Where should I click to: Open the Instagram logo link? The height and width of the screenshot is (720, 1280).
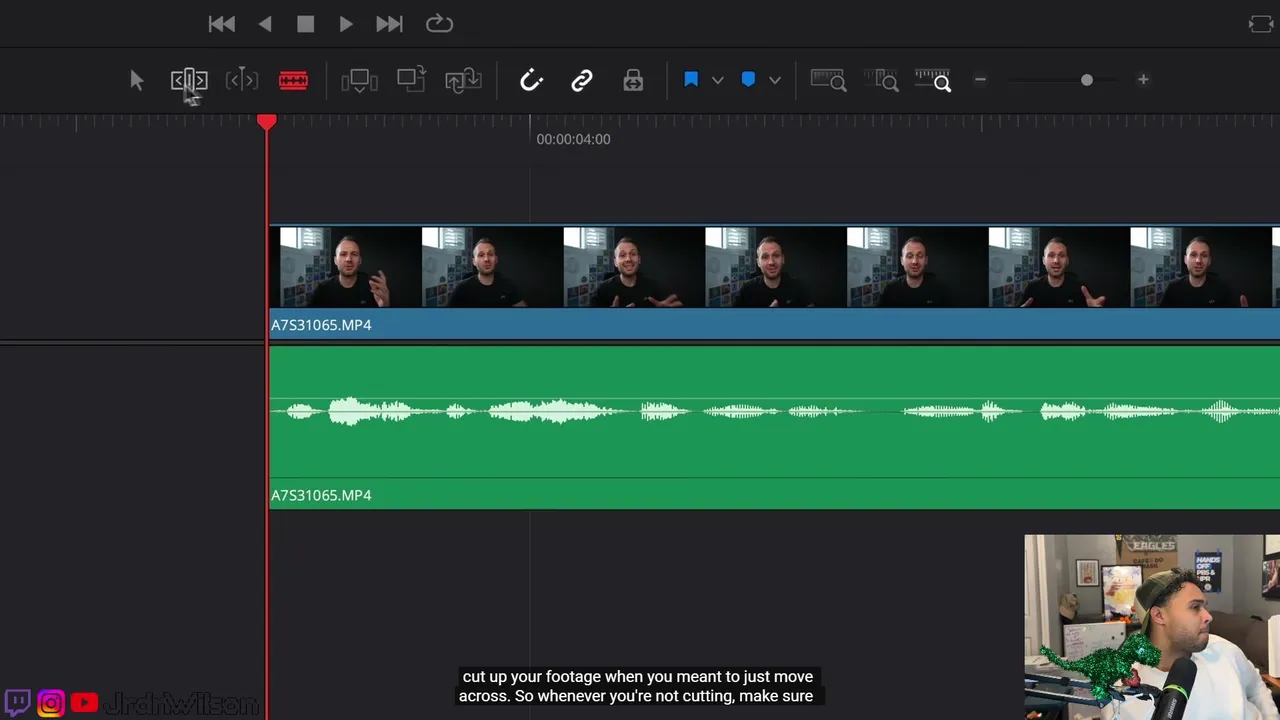51,703
